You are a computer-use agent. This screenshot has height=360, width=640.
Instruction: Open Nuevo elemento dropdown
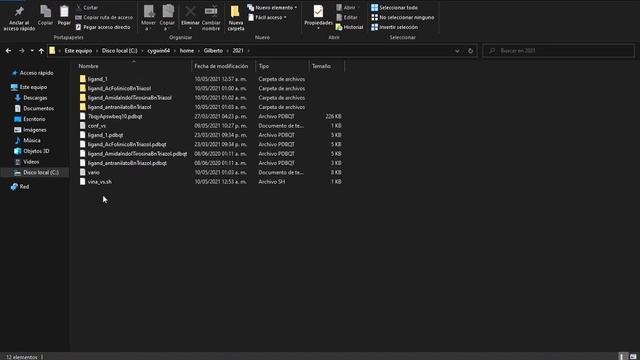pyautogui.click(x=272, y=8)
